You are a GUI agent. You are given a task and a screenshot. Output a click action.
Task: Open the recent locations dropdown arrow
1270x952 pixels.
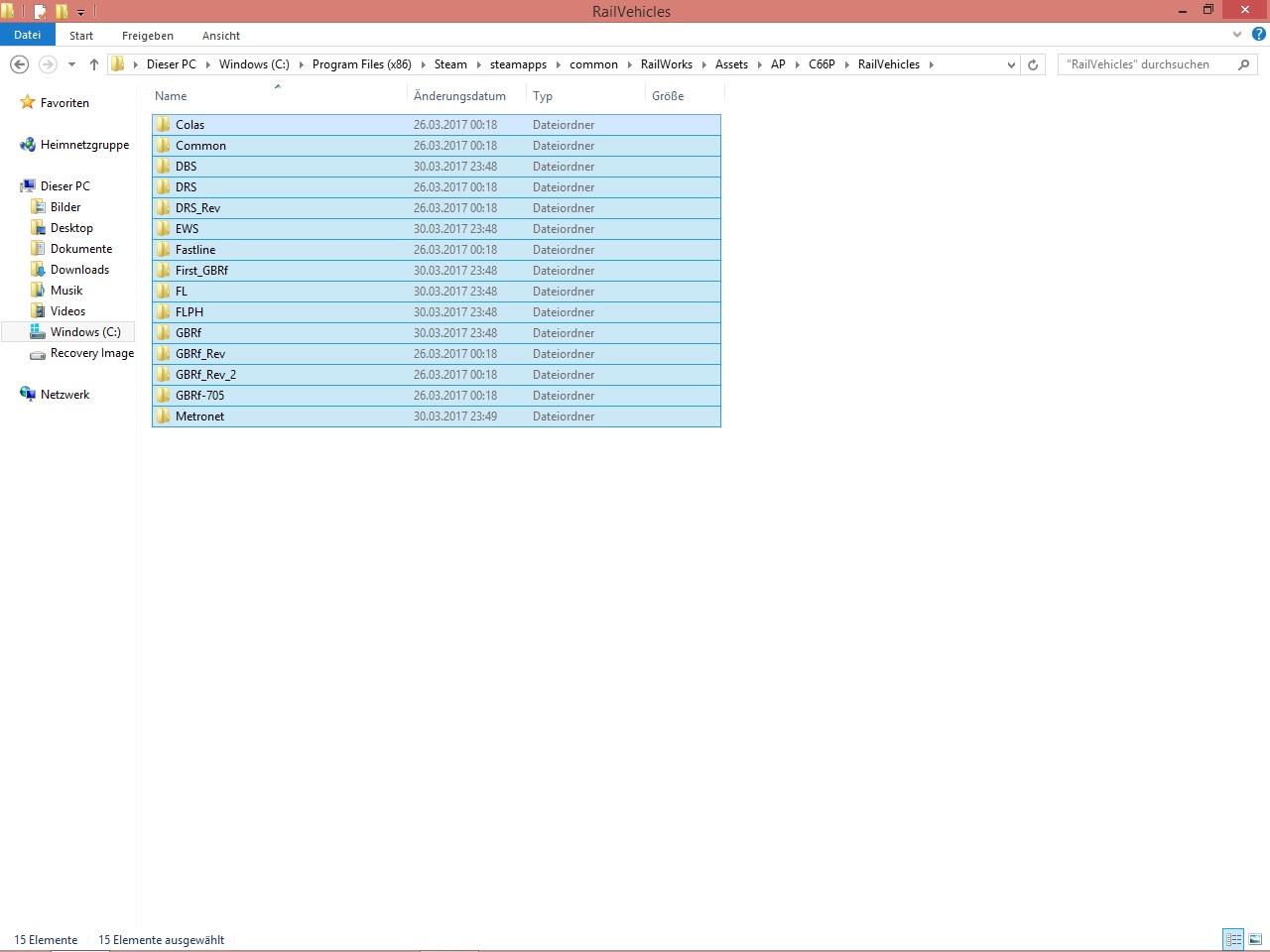71,64
